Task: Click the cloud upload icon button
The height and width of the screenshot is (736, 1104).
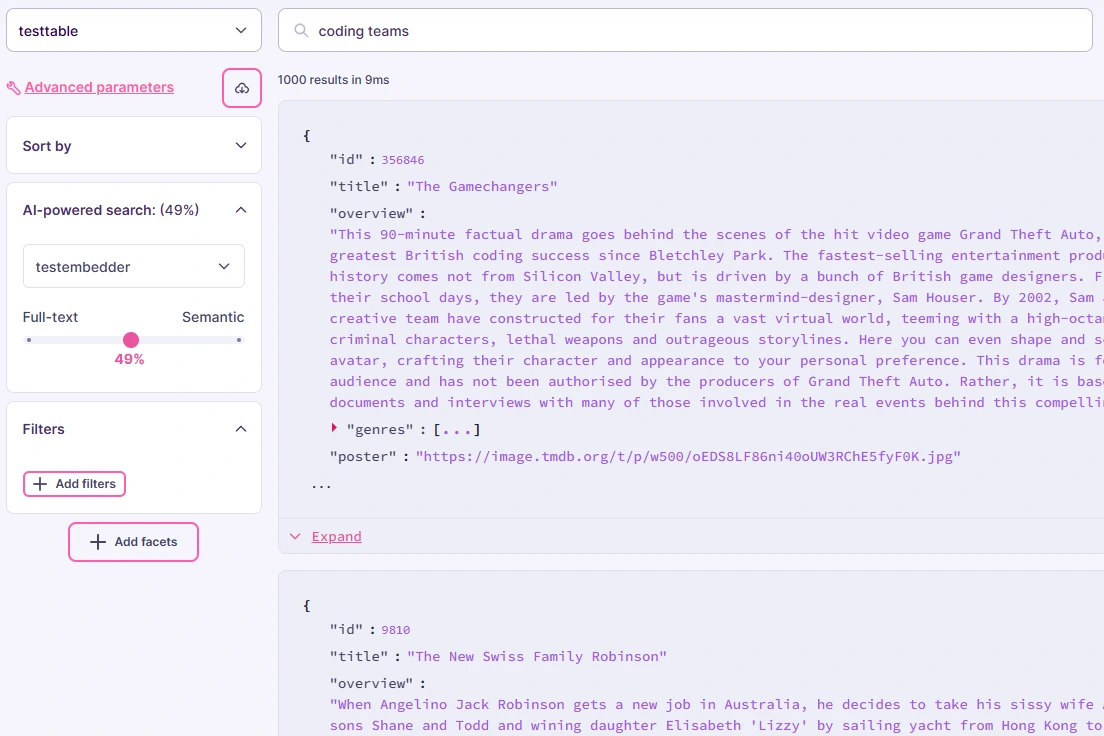Action: (x=241, y=88)
